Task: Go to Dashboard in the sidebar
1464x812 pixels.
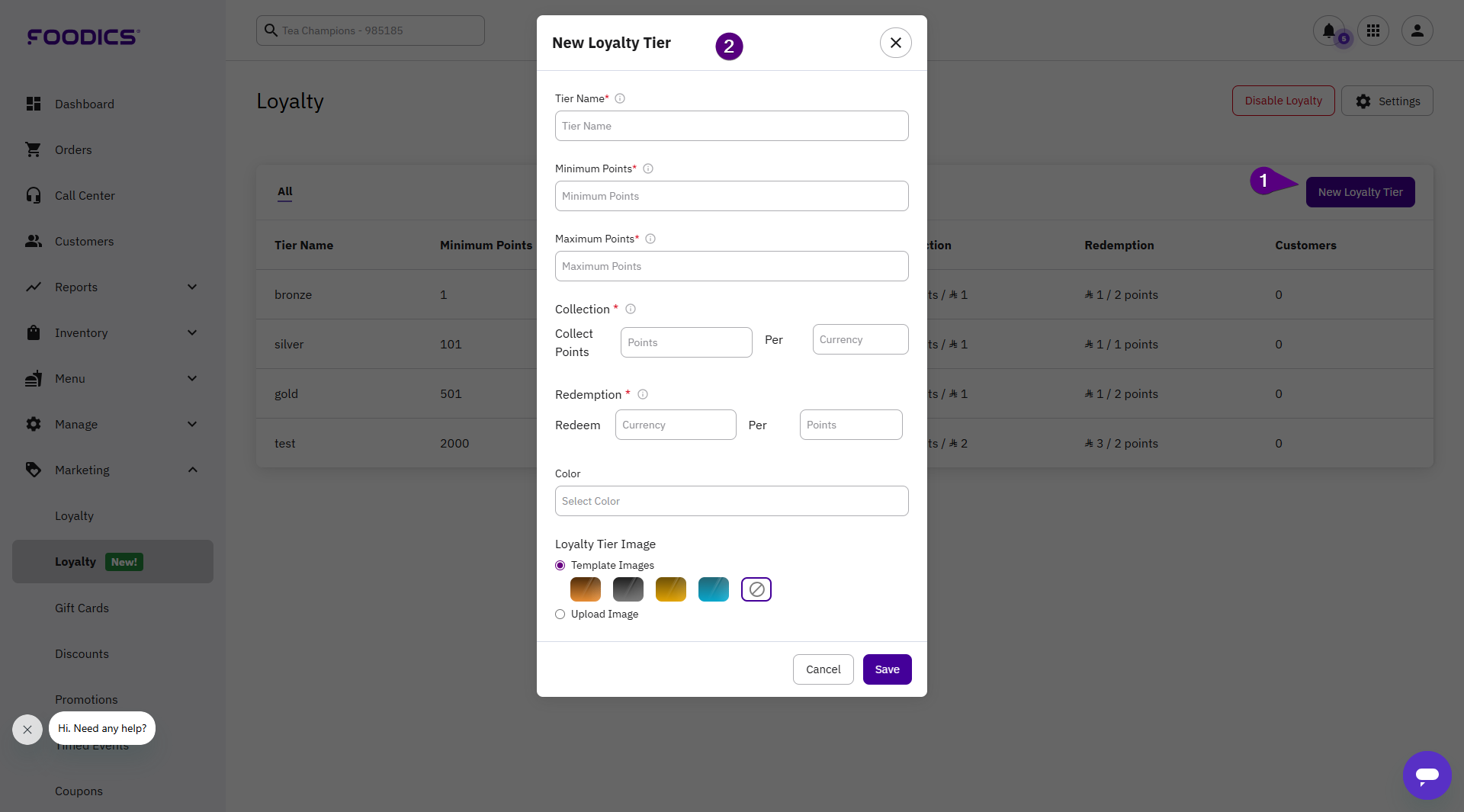Action: coord(84,104)
